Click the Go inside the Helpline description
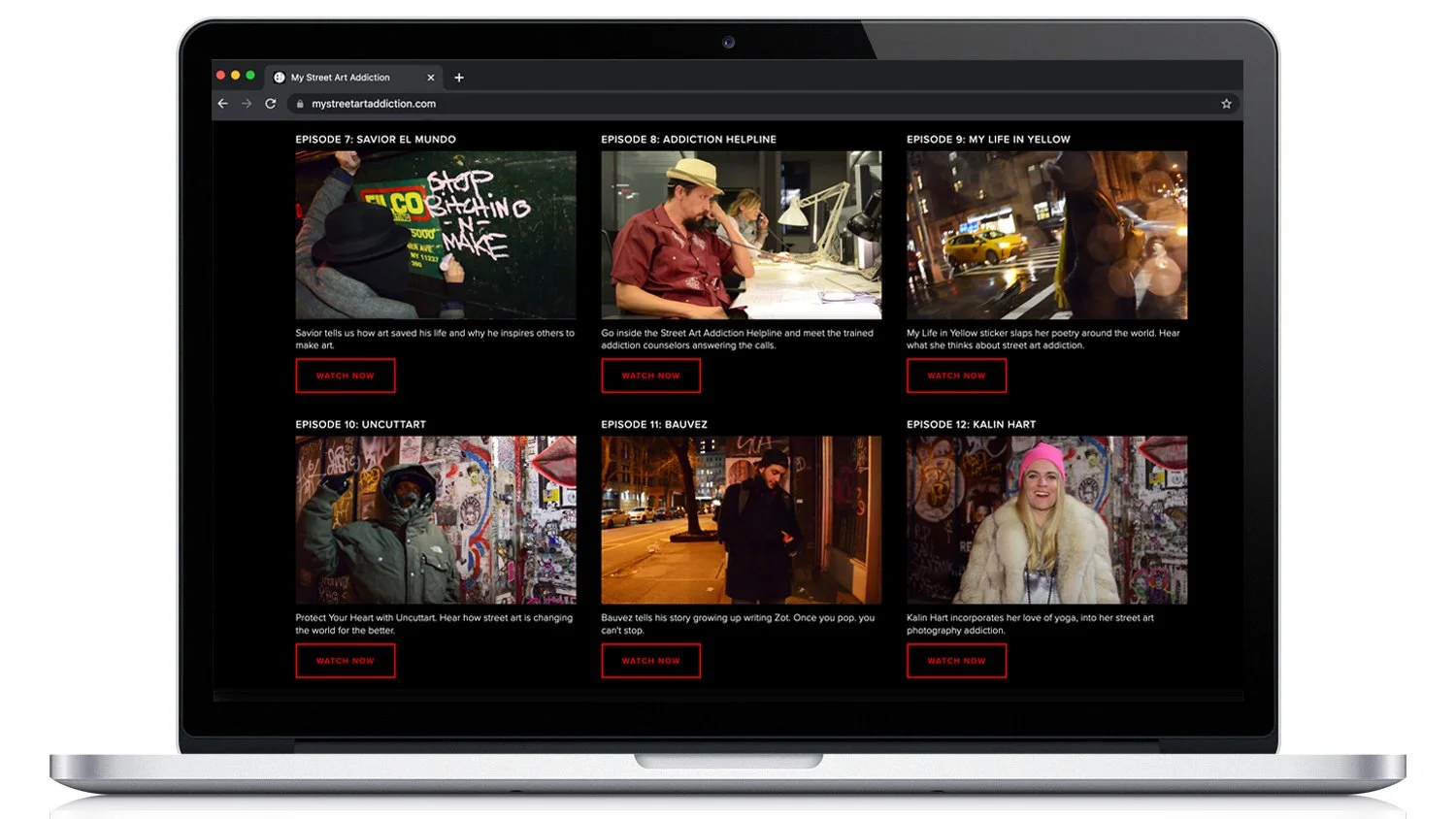The width and height of the screenshot is (1456, 819). [x=738, y=339]
